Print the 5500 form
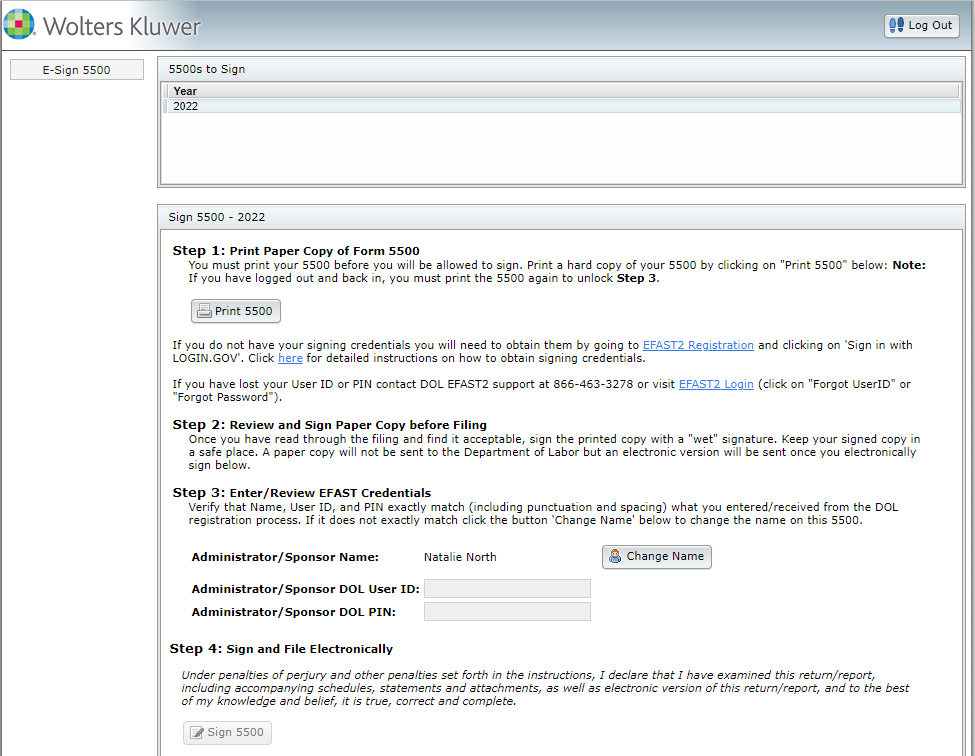Screen dimensions: 975x756 click(236, 311)
